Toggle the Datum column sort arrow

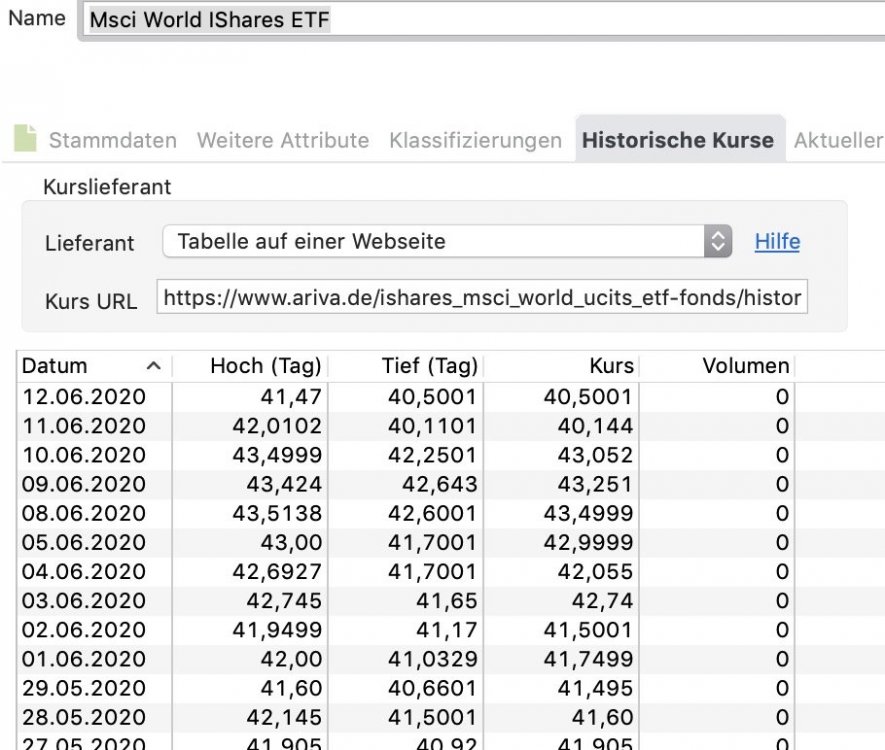154,366
